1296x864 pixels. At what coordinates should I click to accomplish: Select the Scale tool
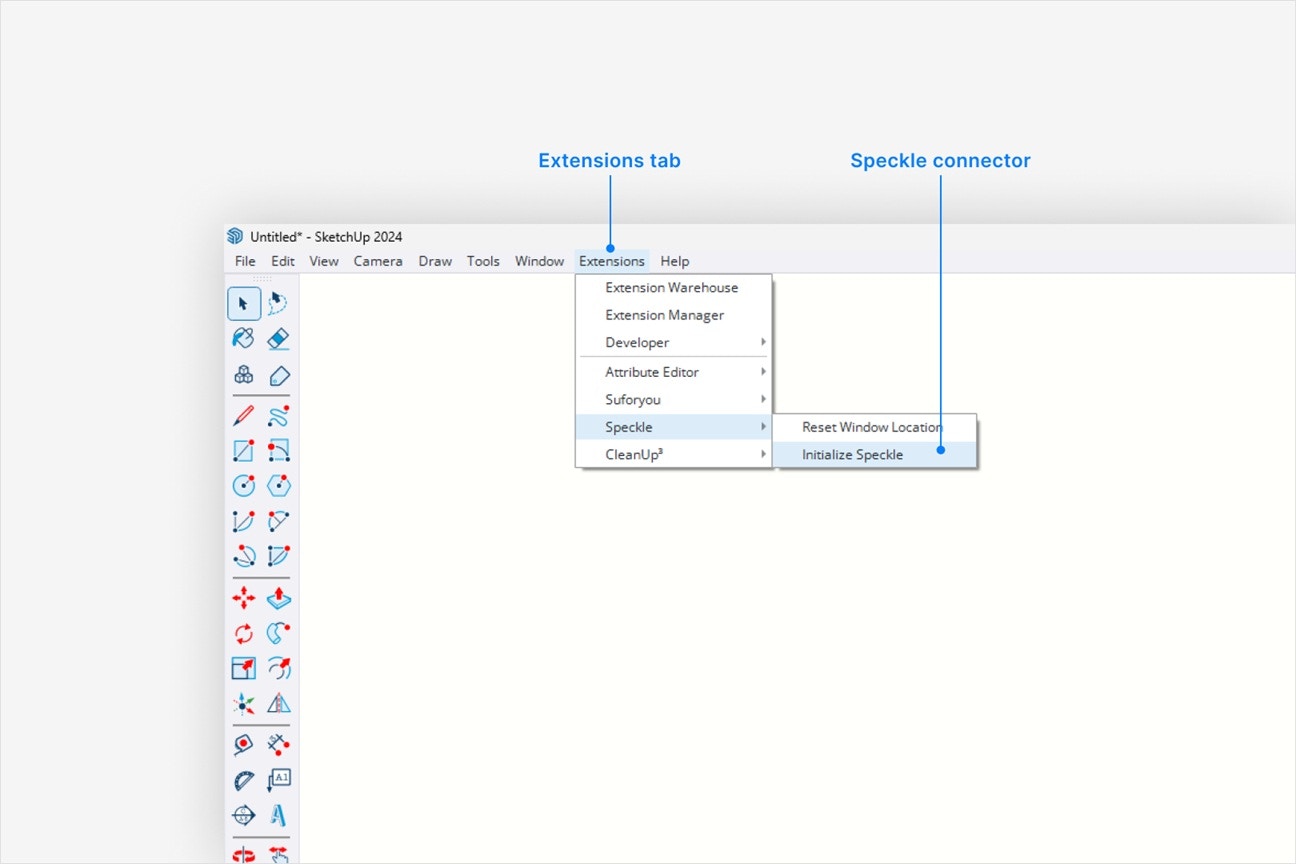coord(244,668)
